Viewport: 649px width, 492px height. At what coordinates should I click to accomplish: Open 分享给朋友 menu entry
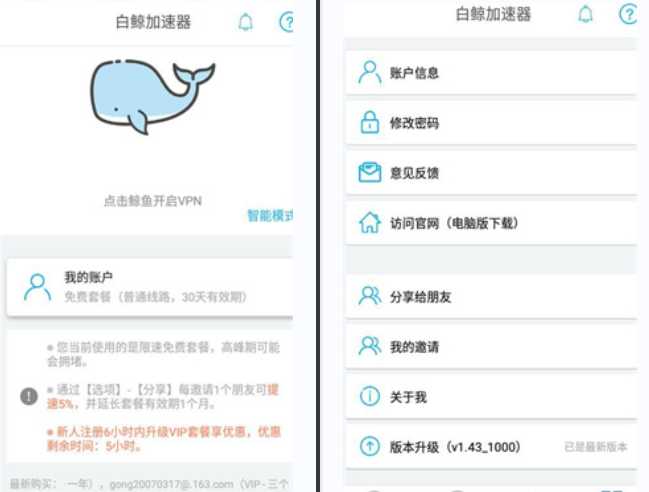491,297
